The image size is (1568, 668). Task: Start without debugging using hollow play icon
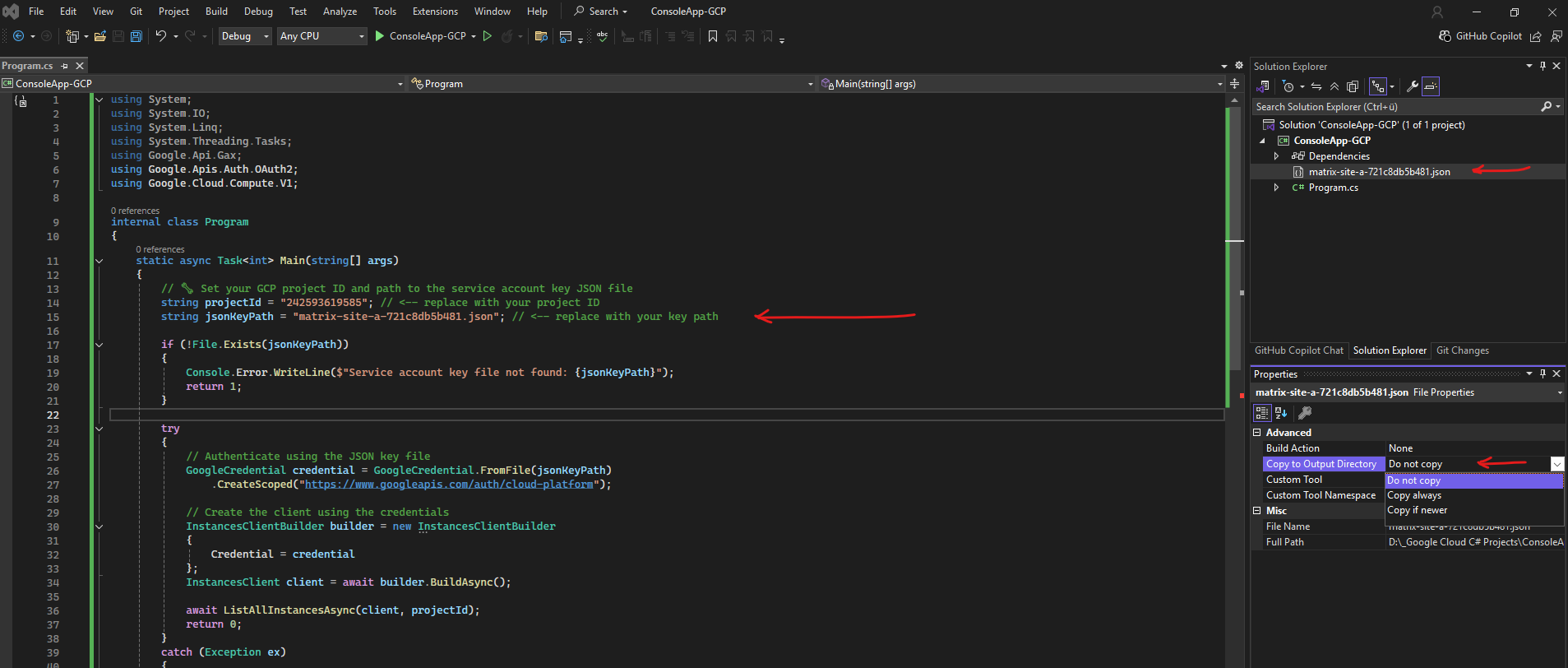click(x=488, y=36)
